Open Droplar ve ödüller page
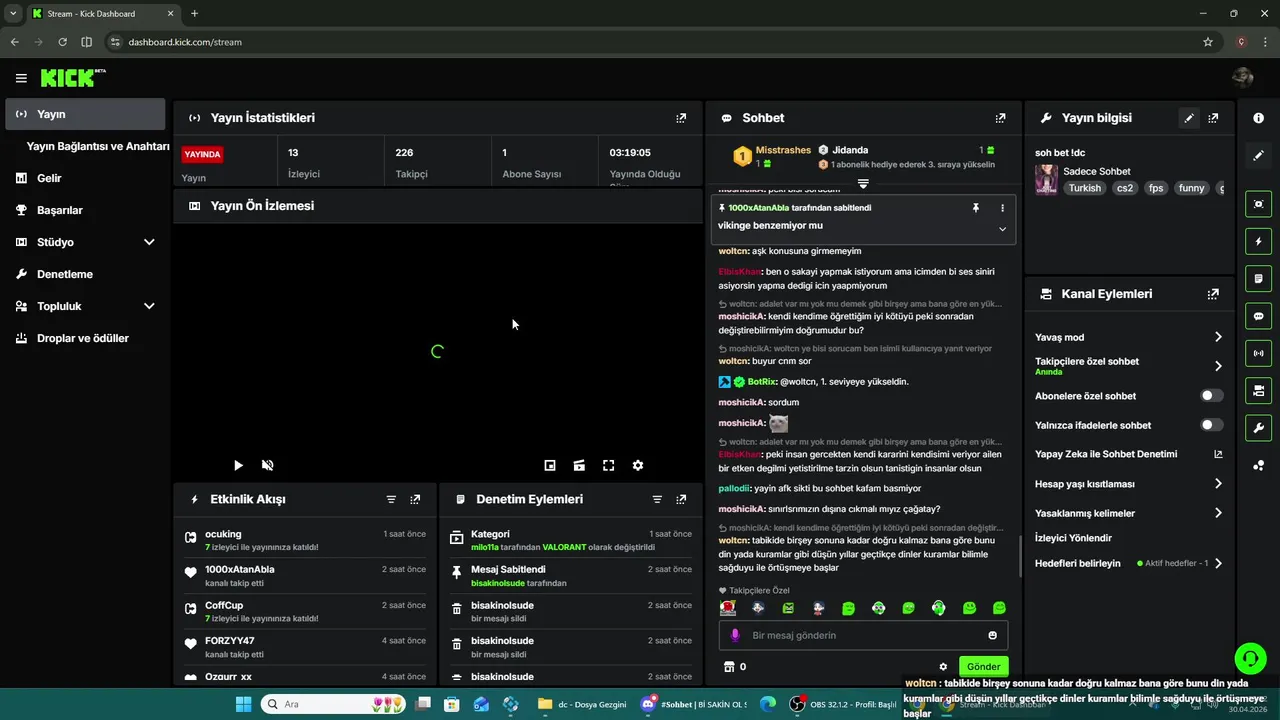1280x720 pixels. click(x=85, y=338)
